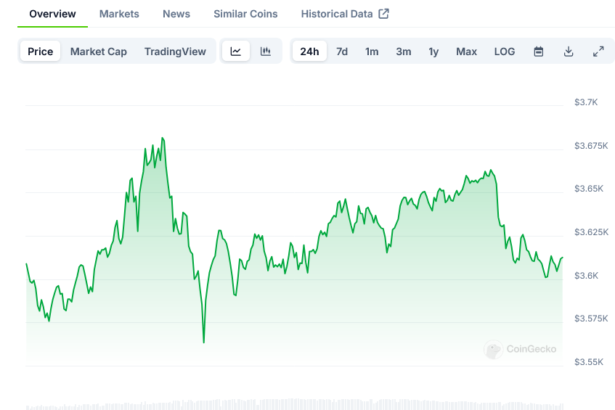Show the Max time range
615x410 pixels.
click(466, 52)
